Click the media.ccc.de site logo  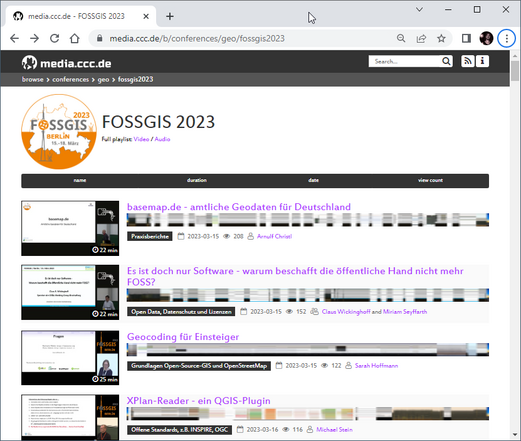pos(67,63)
